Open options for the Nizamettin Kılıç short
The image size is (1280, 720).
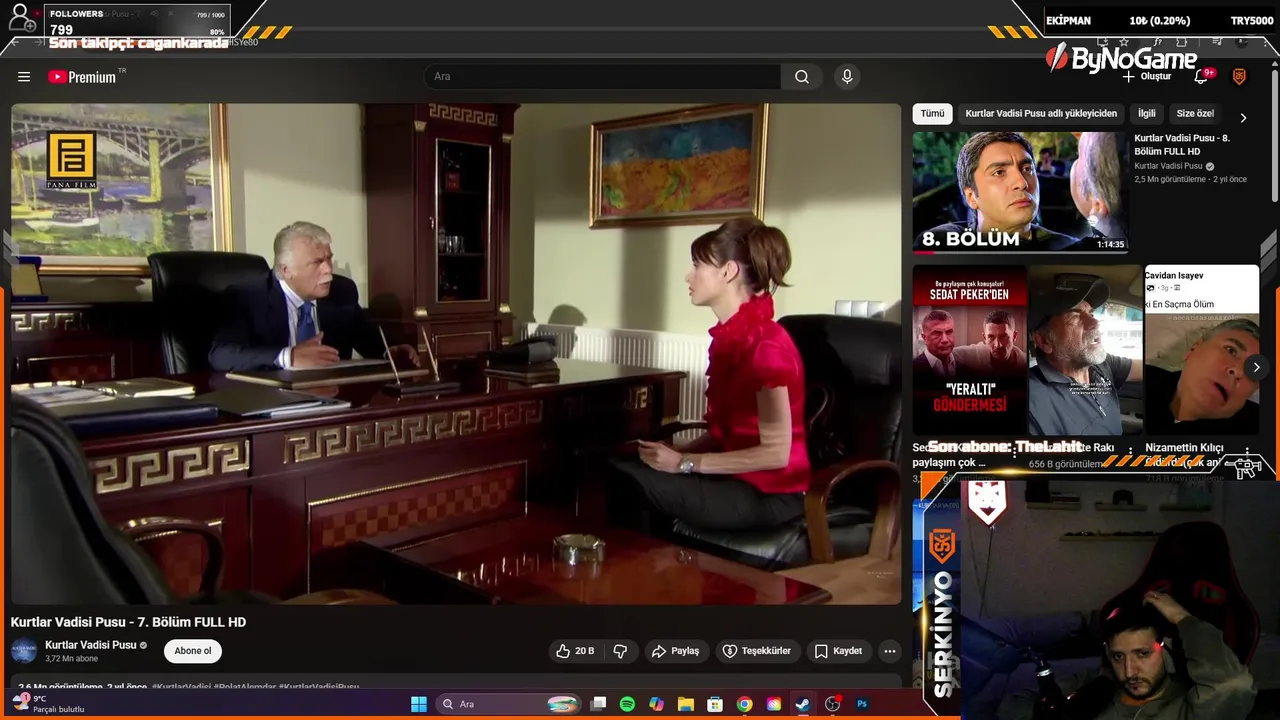click(x=1247, y=451)
